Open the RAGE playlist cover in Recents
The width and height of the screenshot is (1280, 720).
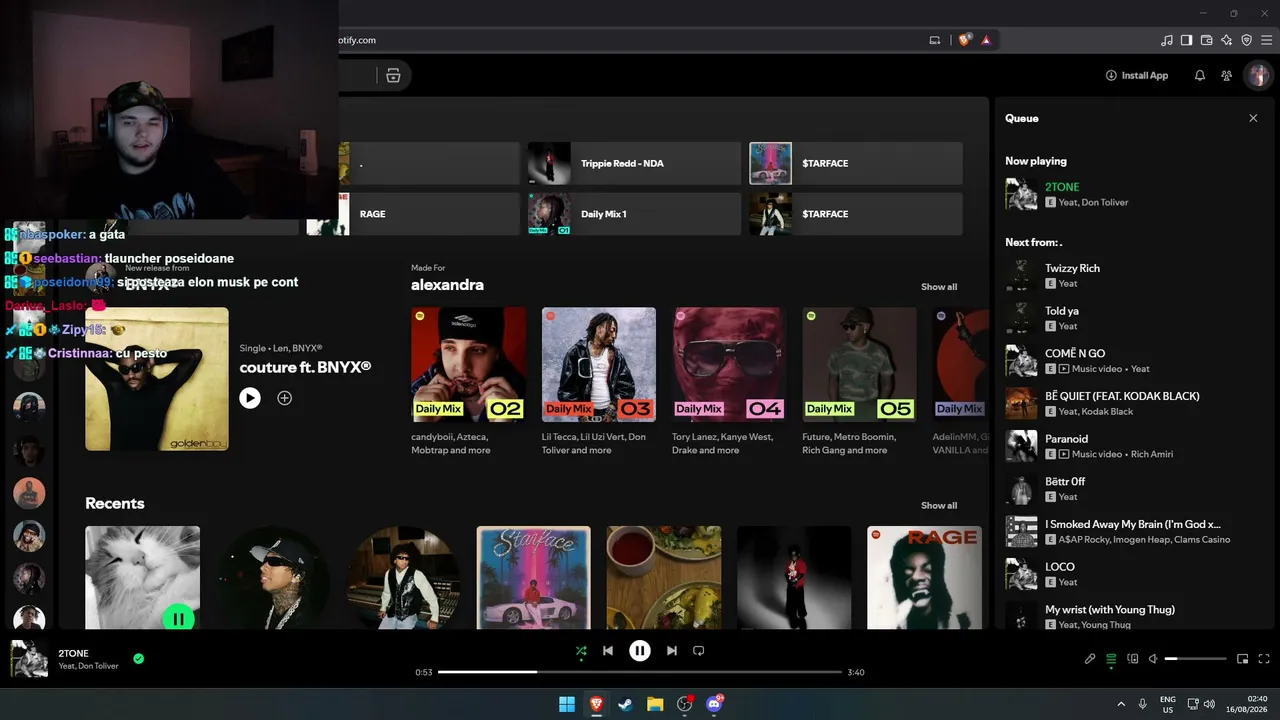[924, 578]
